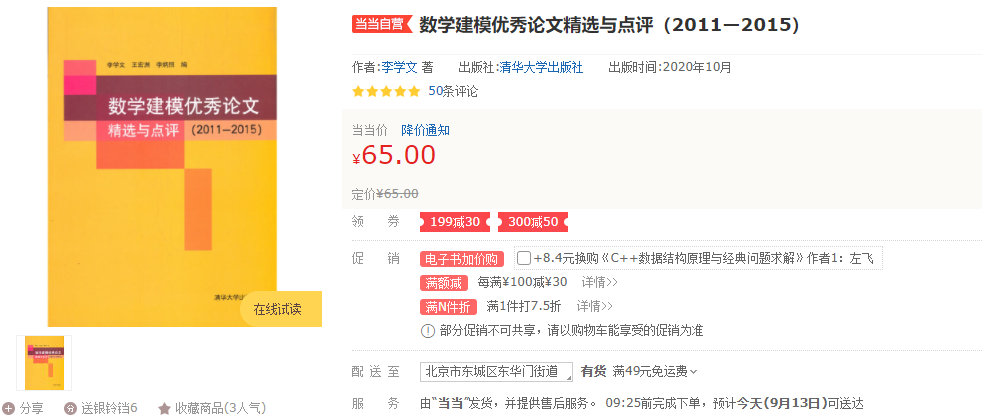Open publisher 清华大学出版社 link
The image size is (1000, 418).
(x=541, y=67)
